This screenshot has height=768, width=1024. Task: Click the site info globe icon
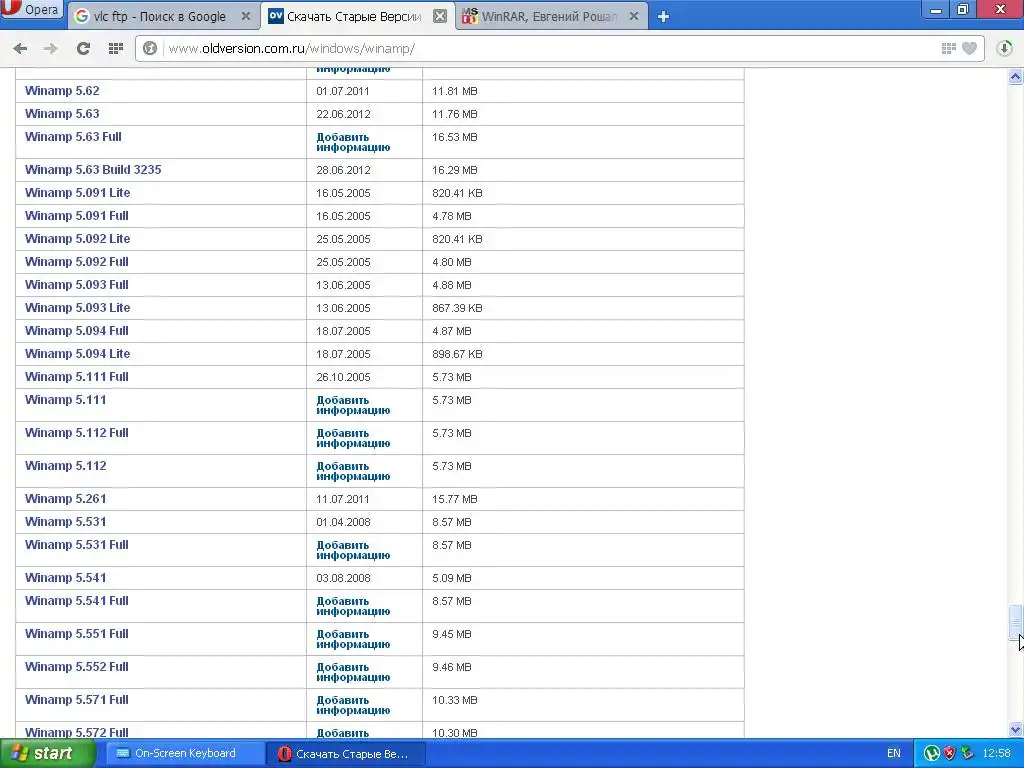pyautogui.click(x=150, y=48)
